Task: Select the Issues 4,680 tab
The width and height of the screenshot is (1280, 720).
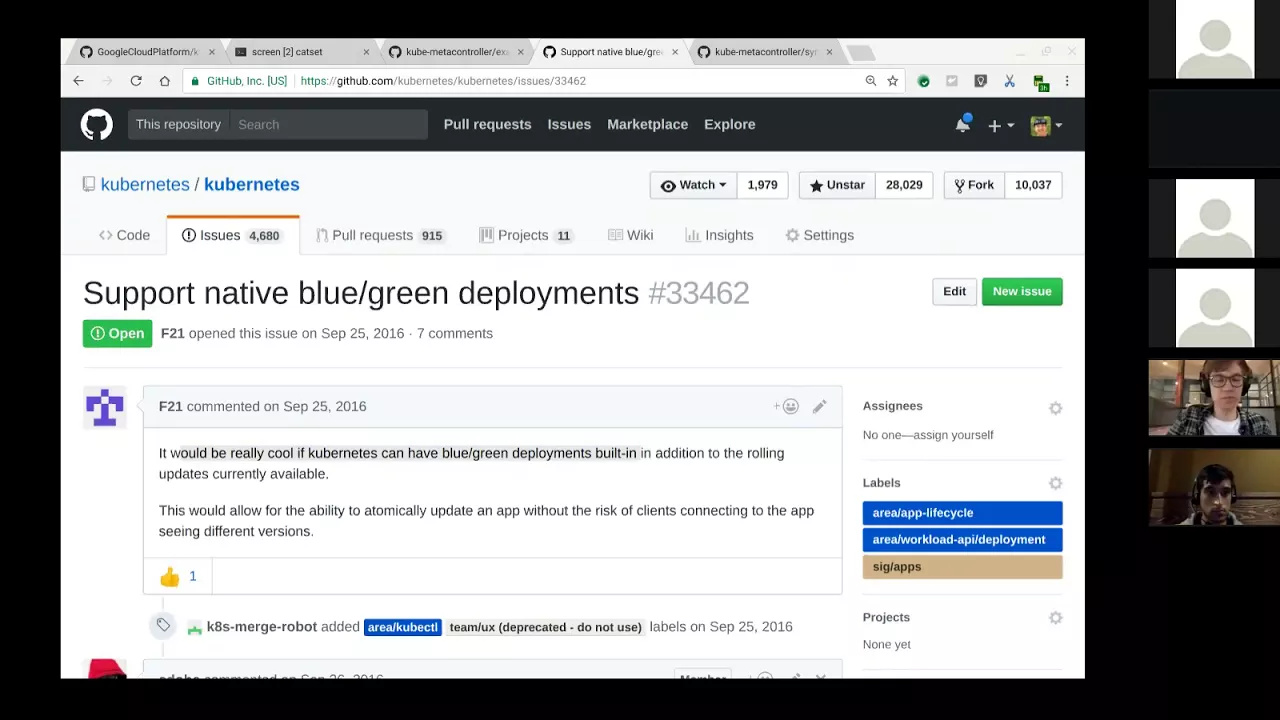Action: 232,235
